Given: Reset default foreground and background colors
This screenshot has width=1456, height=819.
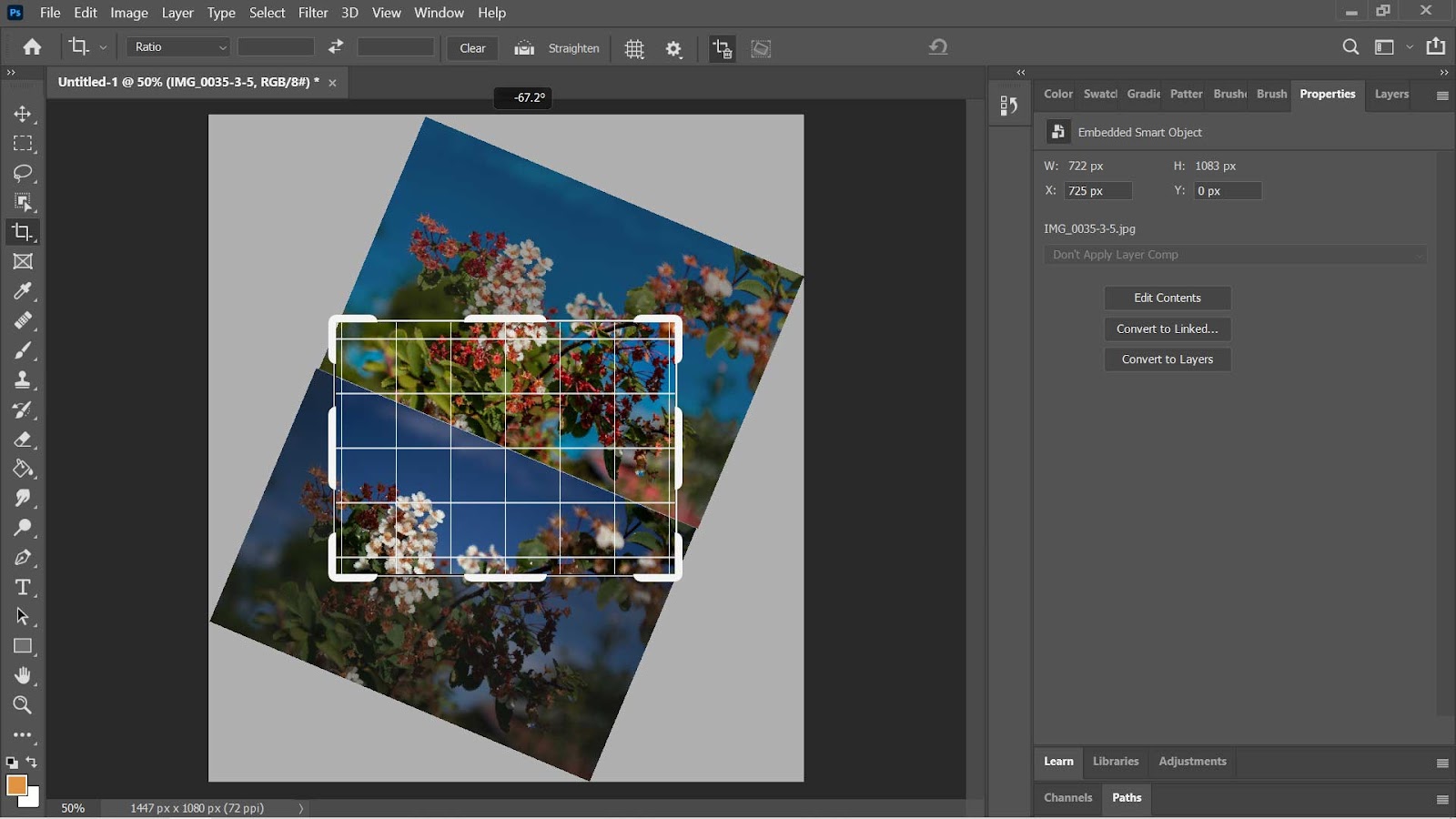Looking at the screenshot, I should [11, 763].
